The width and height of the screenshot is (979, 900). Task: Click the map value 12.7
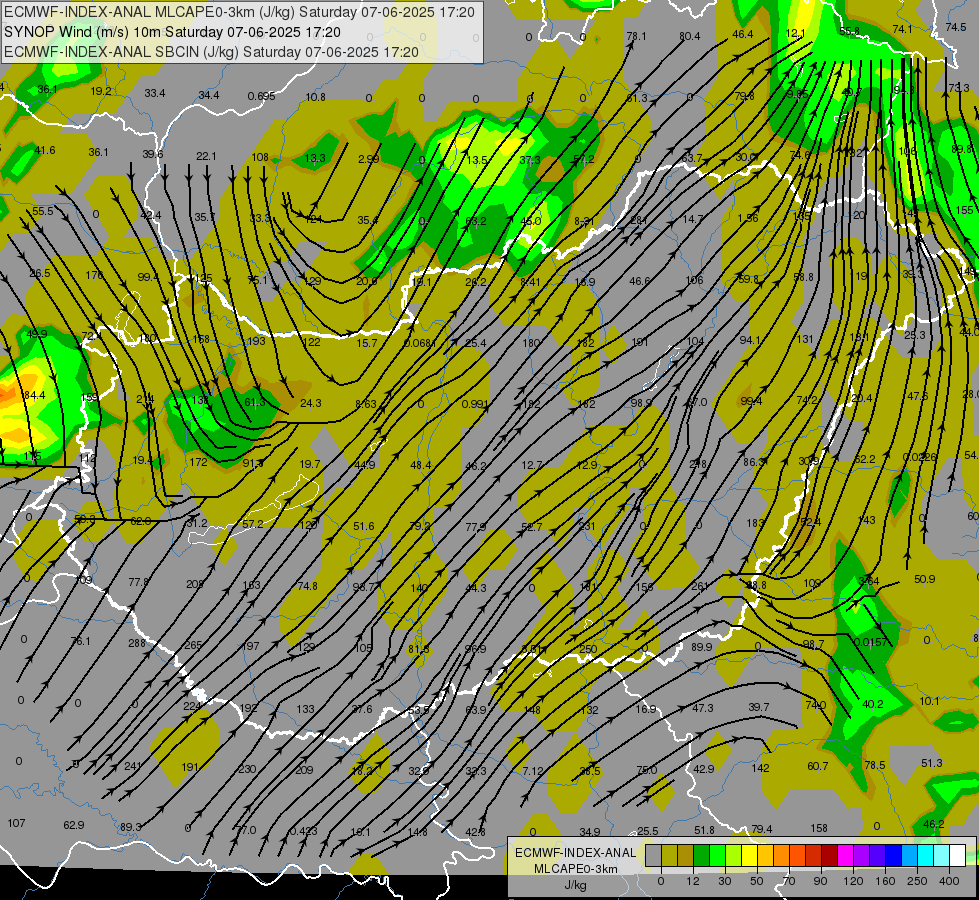[531, 465]
